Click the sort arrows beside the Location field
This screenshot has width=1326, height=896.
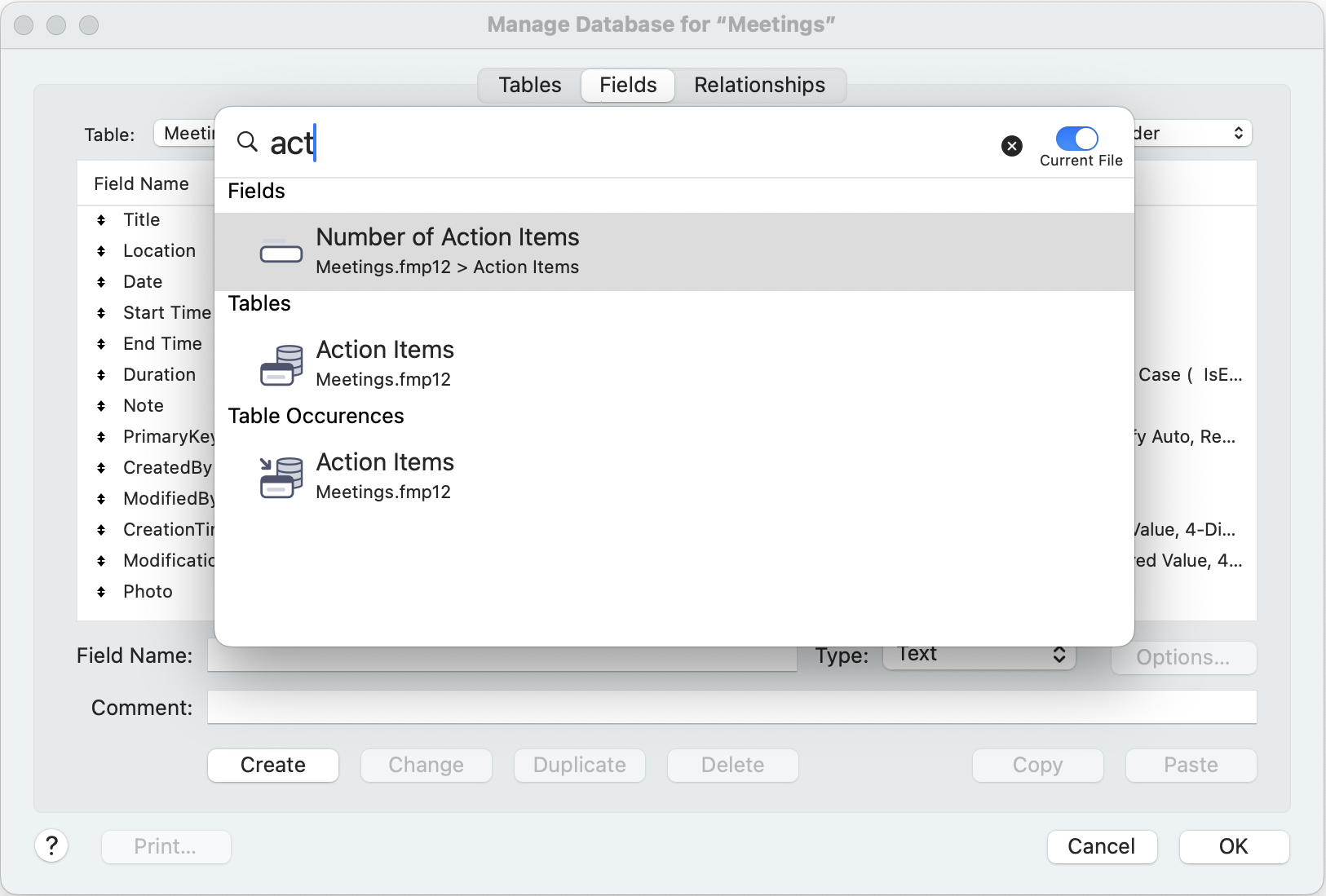[101, 250]
